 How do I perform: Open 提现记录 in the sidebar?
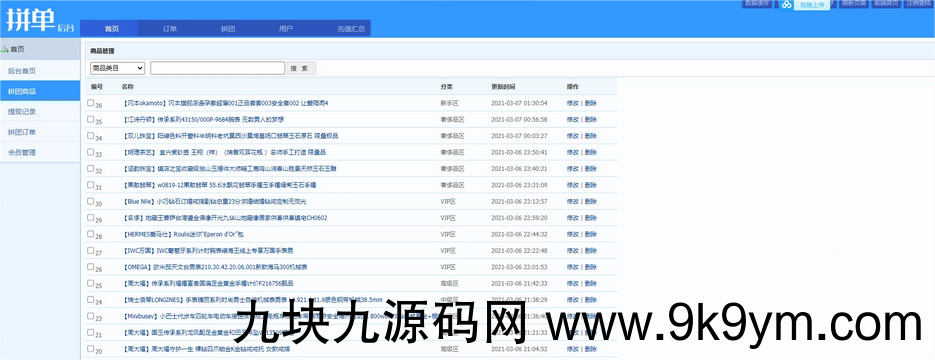tap(40, 111)
